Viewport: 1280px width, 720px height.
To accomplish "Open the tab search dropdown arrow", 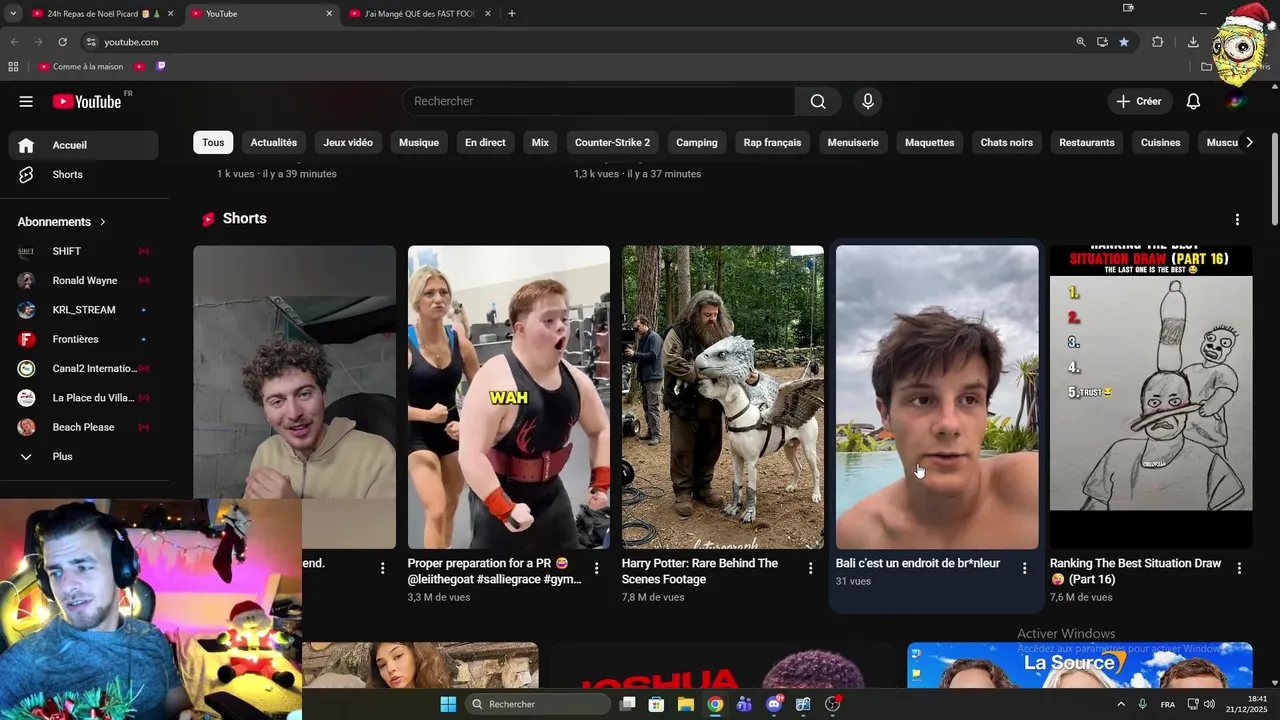I will coord(13,14).
